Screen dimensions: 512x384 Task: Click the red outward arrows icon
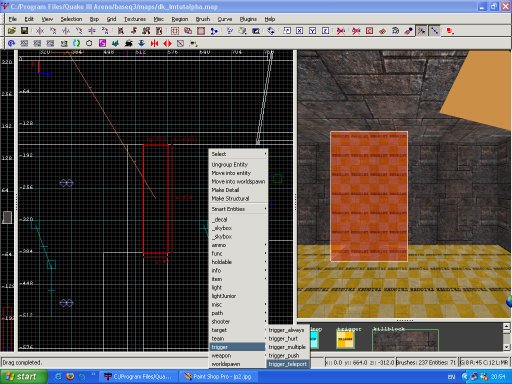point(167,43)
